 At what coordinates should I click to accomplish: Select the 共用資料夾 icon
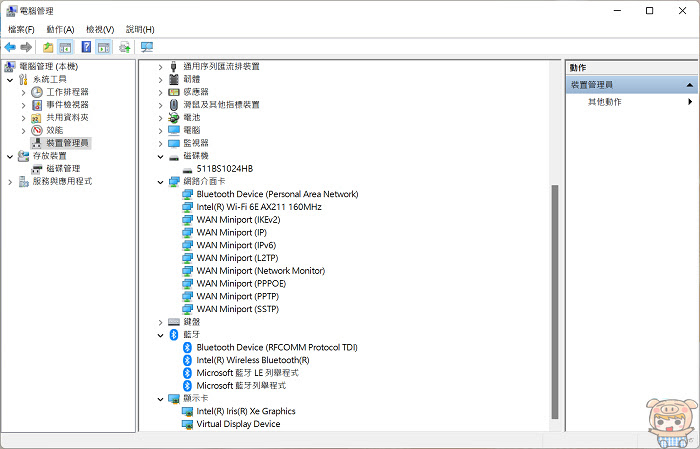click(x=37, y=118)
